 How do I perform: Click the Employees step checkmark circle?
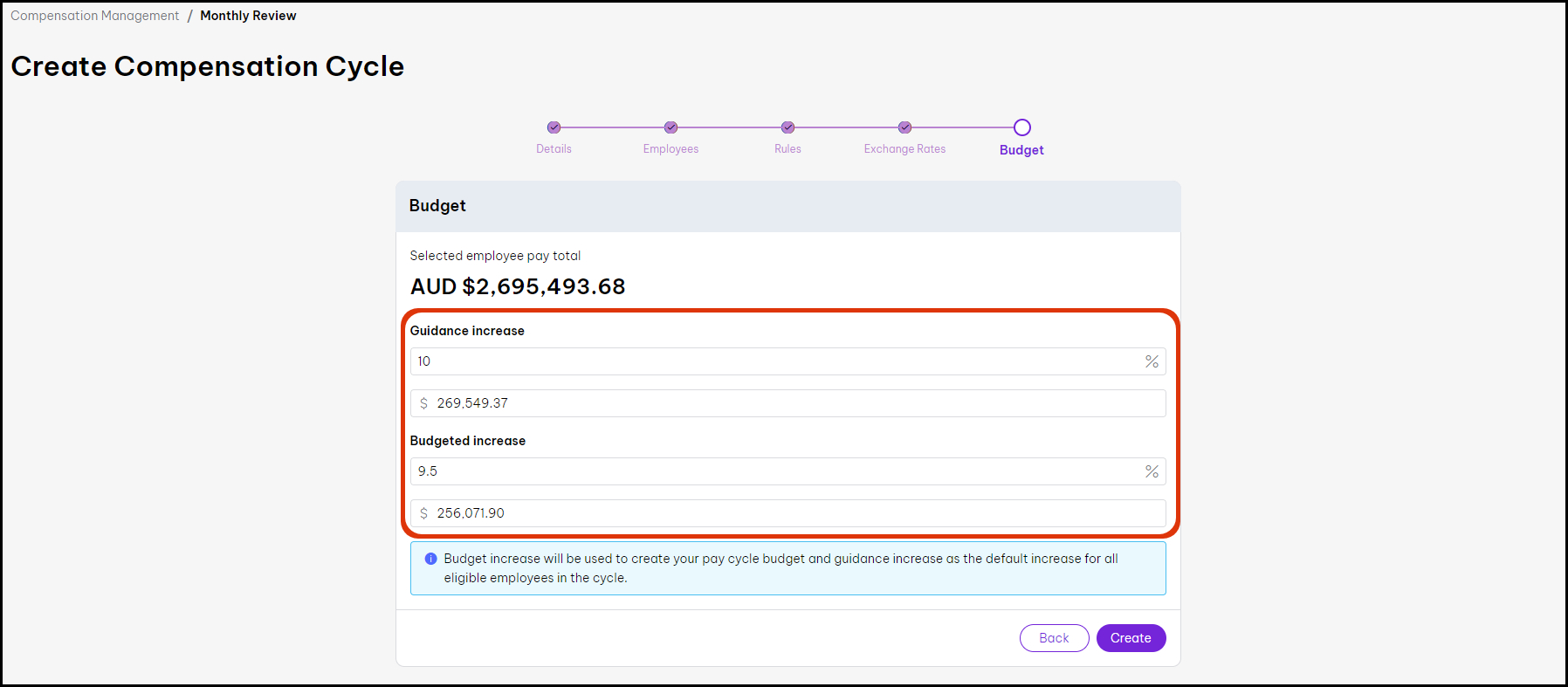coord(671,127)
